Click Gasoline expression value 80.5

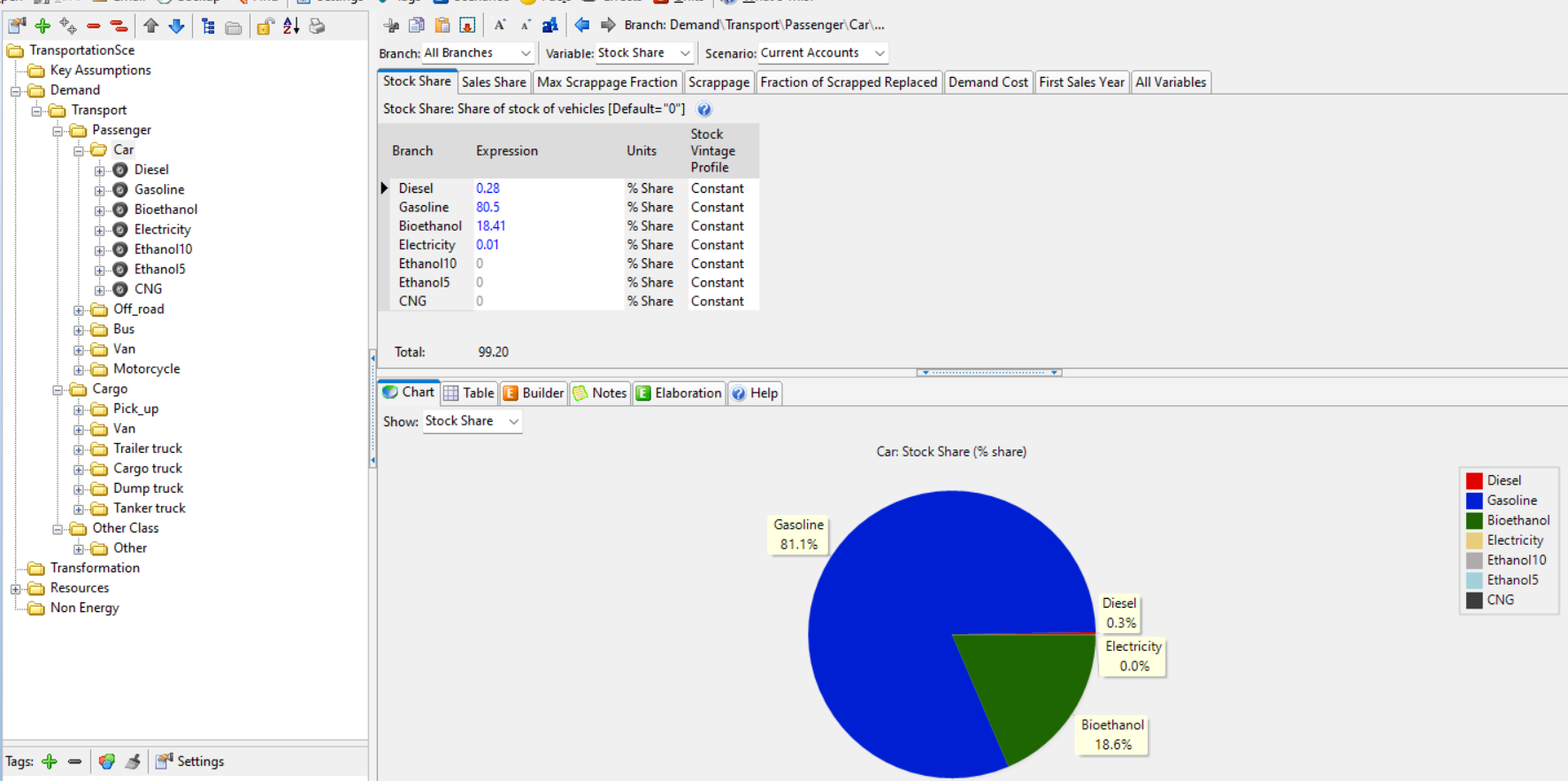[488, 207]
